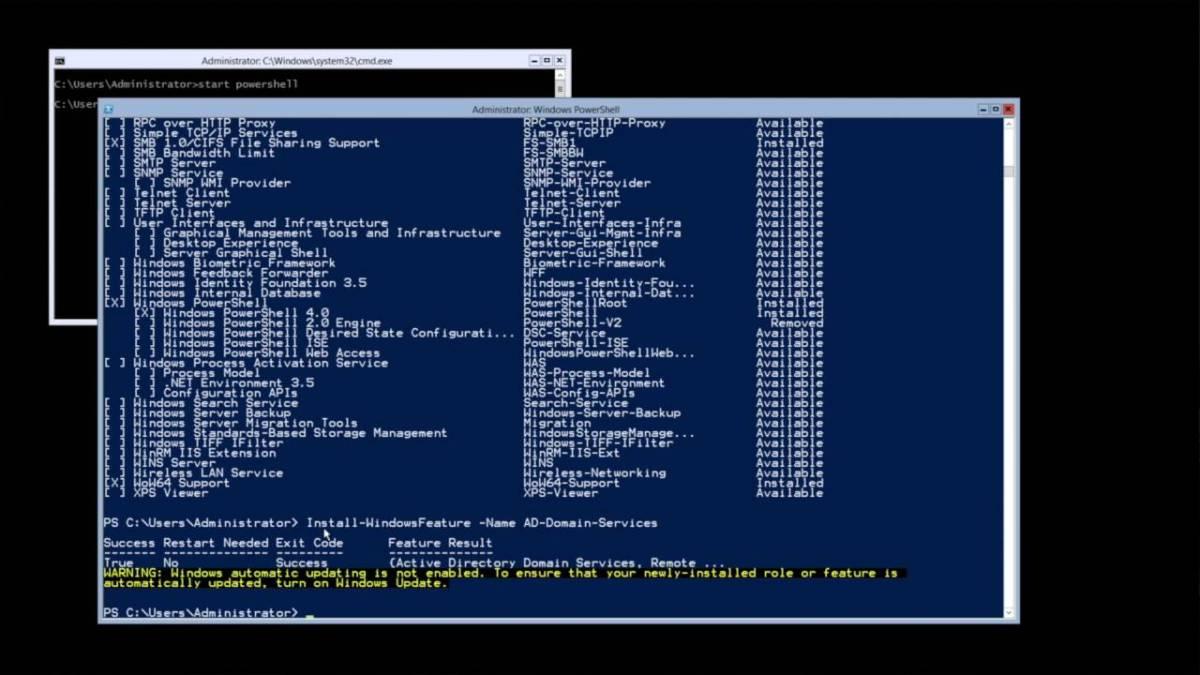Click '.NET Environment 3.5' feature name
Screen dimensions: 1200x675
point(238,383)
